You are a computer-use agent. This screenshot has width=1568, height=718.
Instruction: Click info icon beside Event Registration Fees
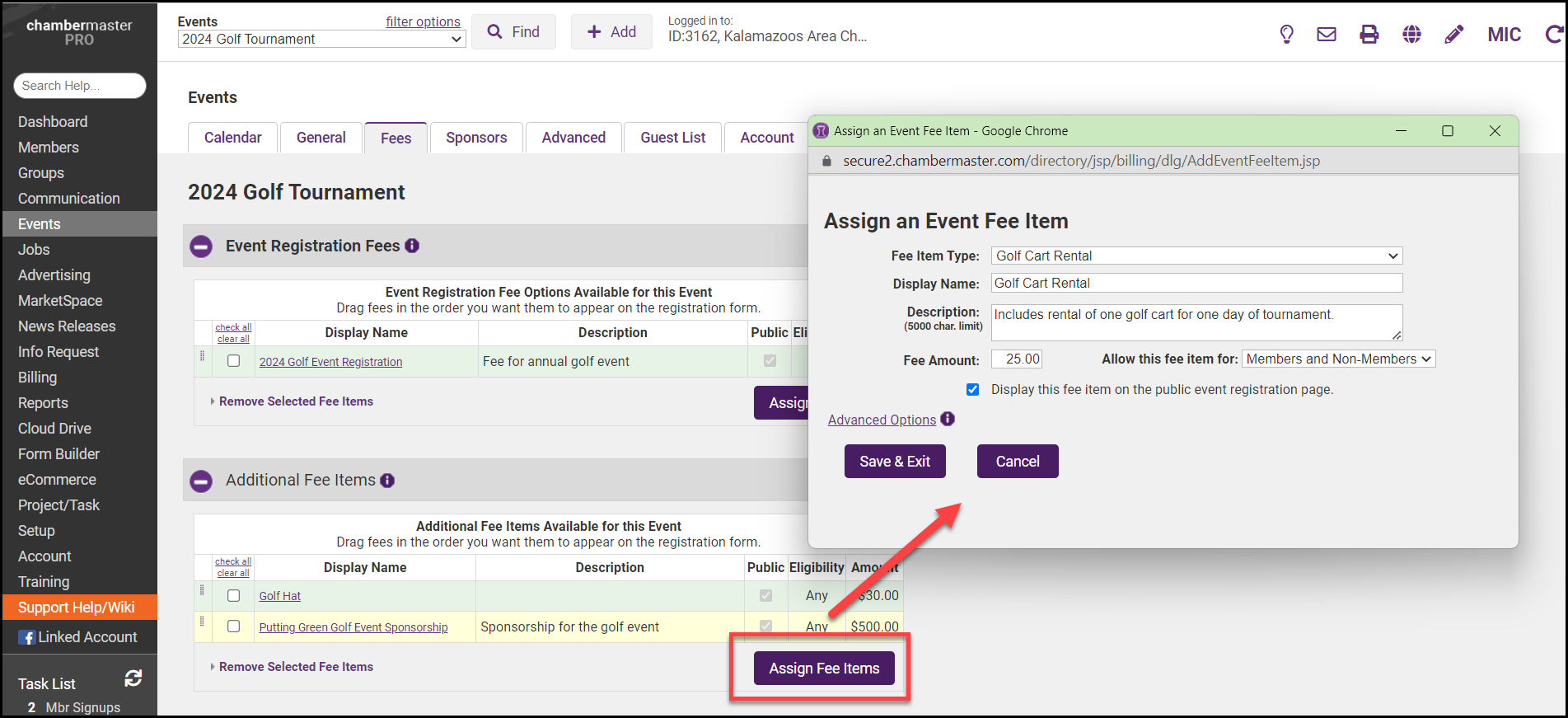[x=412, y=246]
